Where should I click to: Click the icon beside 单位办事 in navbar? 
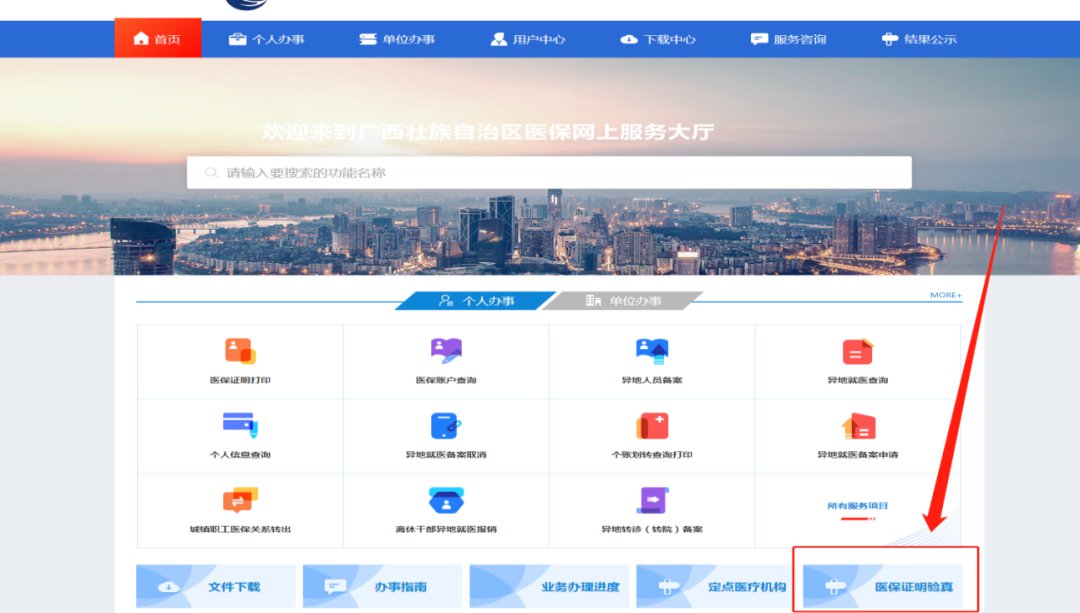point(368,39)
